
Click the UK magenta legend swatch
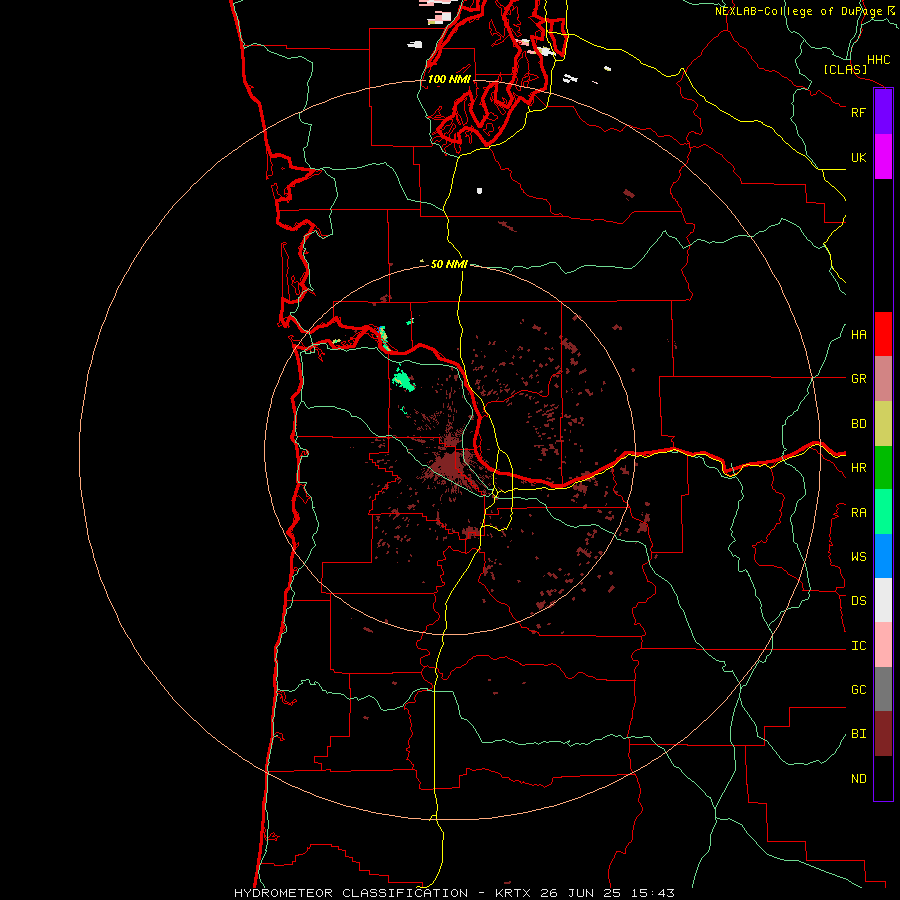click(883, 157)
